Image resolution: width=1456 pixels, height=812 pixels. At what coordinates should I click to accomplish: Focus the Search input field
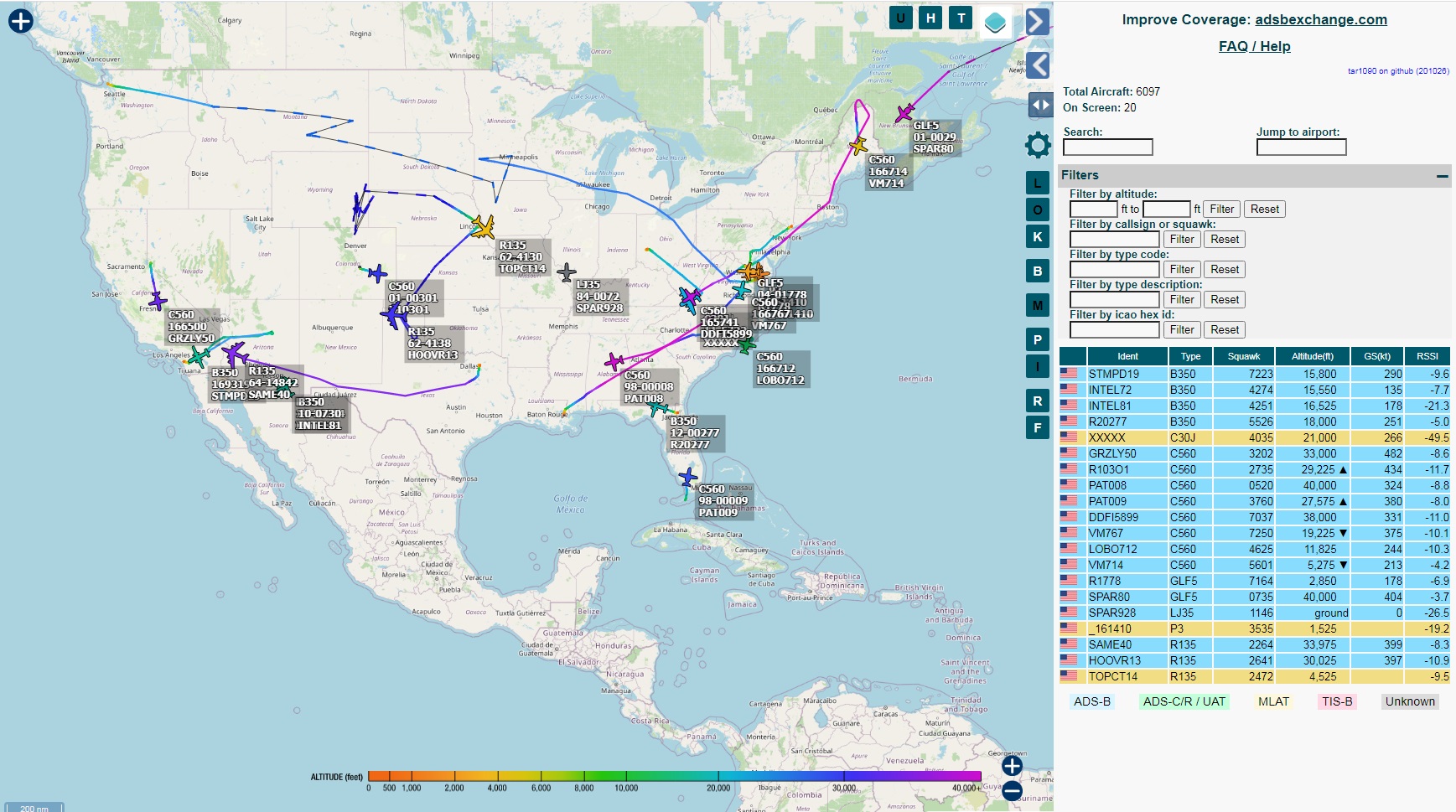[1108, 147]
